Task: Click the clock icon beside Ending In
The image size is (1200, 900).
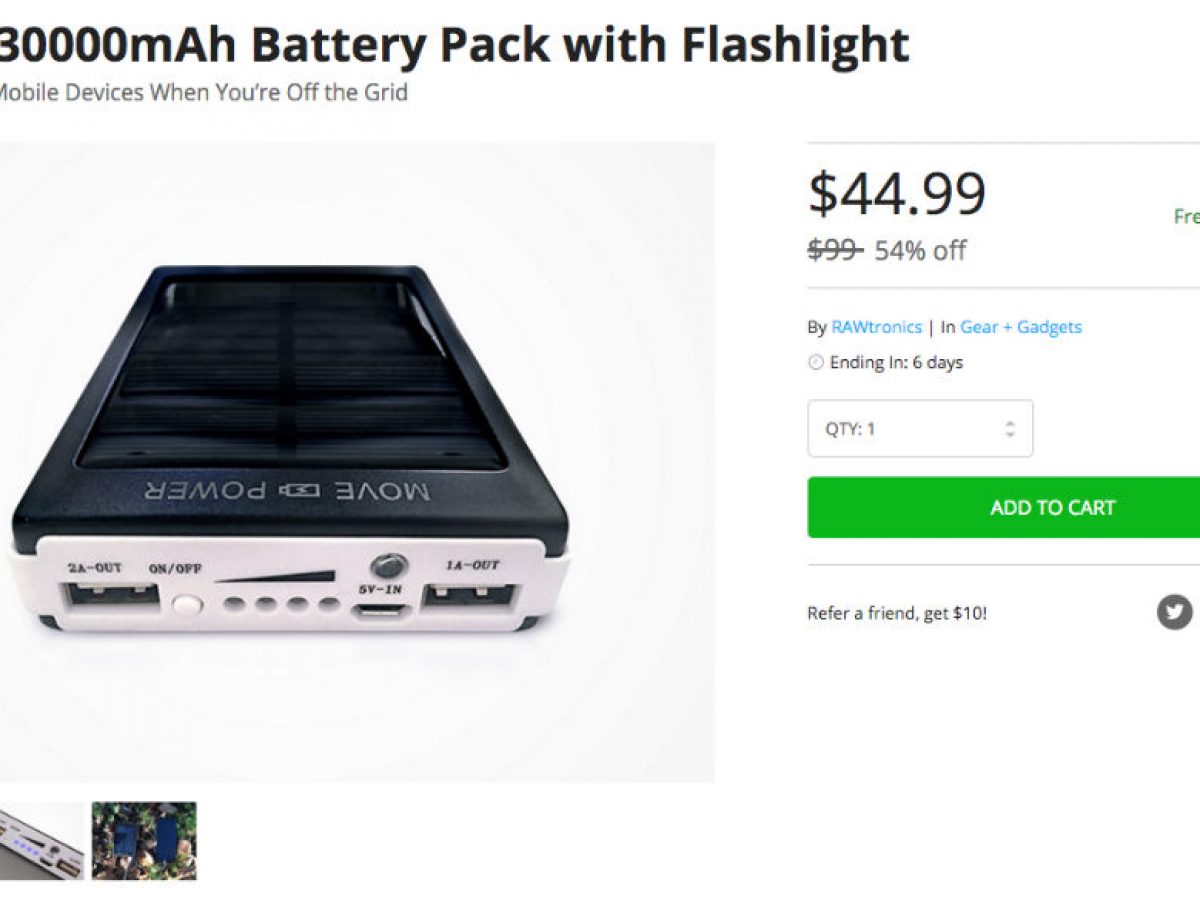Action: [x=816, y=363]
